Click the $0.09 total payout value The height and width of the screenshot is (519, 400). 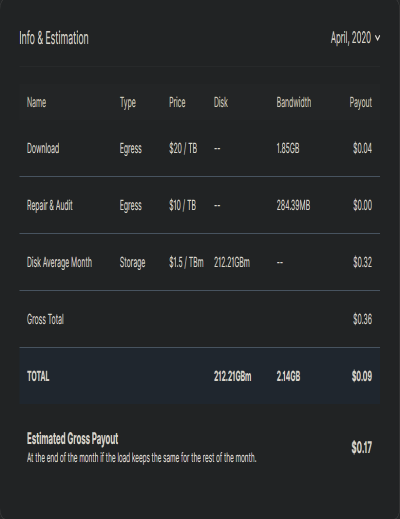point(362,376)
